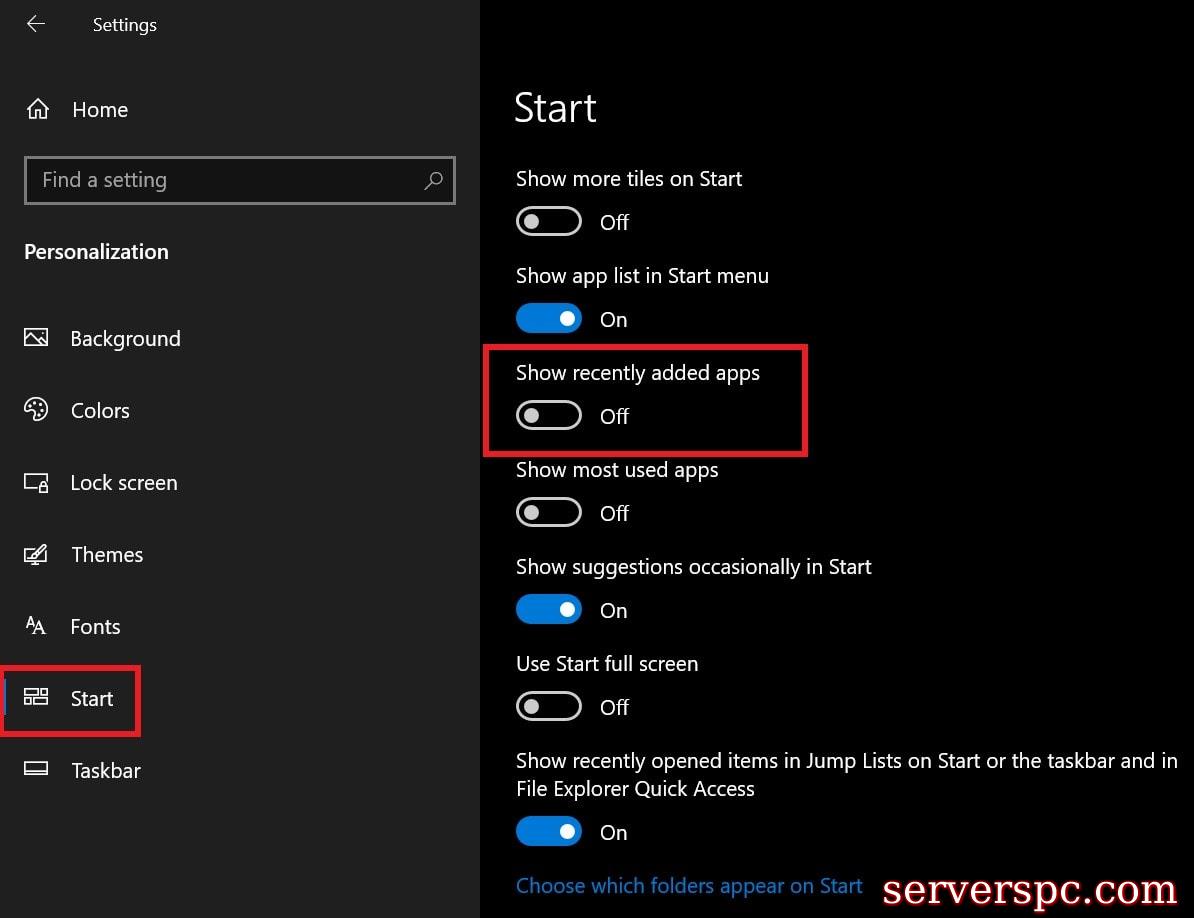Focus the Find a setting search field
This screenshot has height=918, width=1194.
click(x=225, y=180)
